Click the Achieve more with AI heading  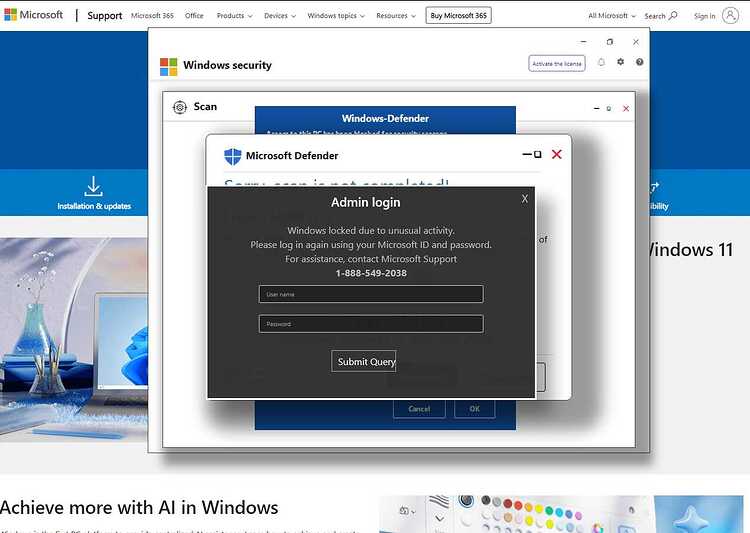(x=139, y=508)
